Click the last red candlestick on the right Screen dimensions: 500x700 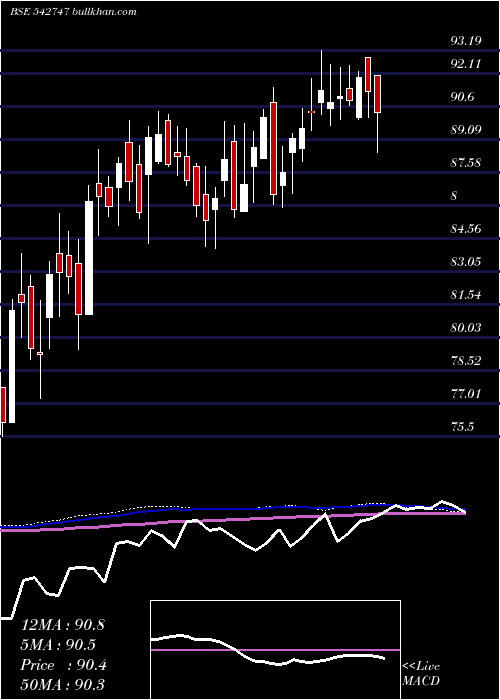pos(378,94)
